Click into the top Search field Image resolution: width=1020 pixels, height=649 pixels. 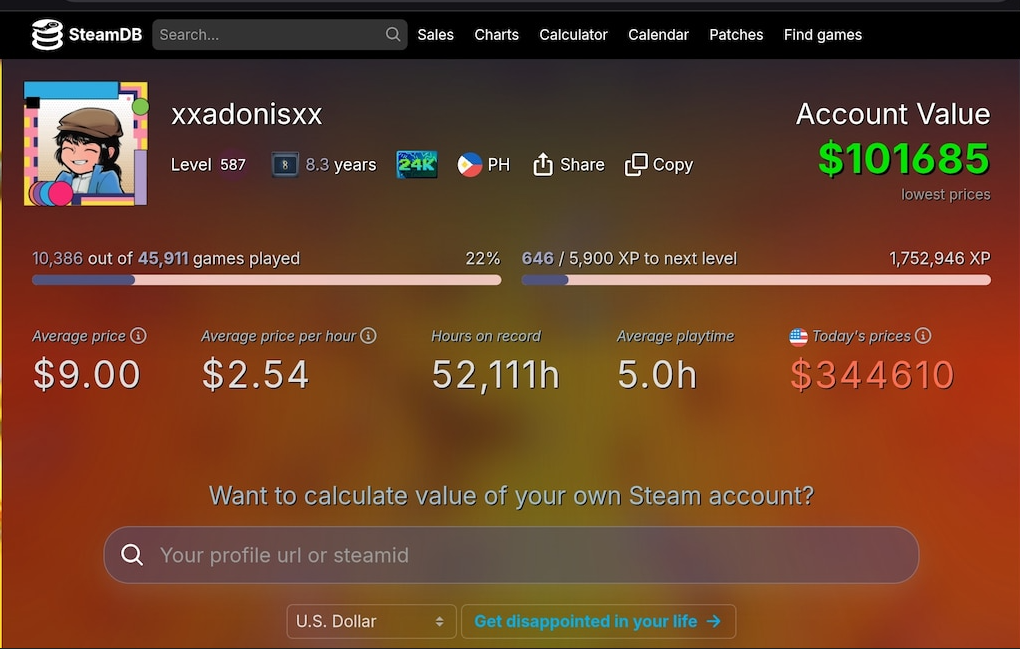coord(280,34)
